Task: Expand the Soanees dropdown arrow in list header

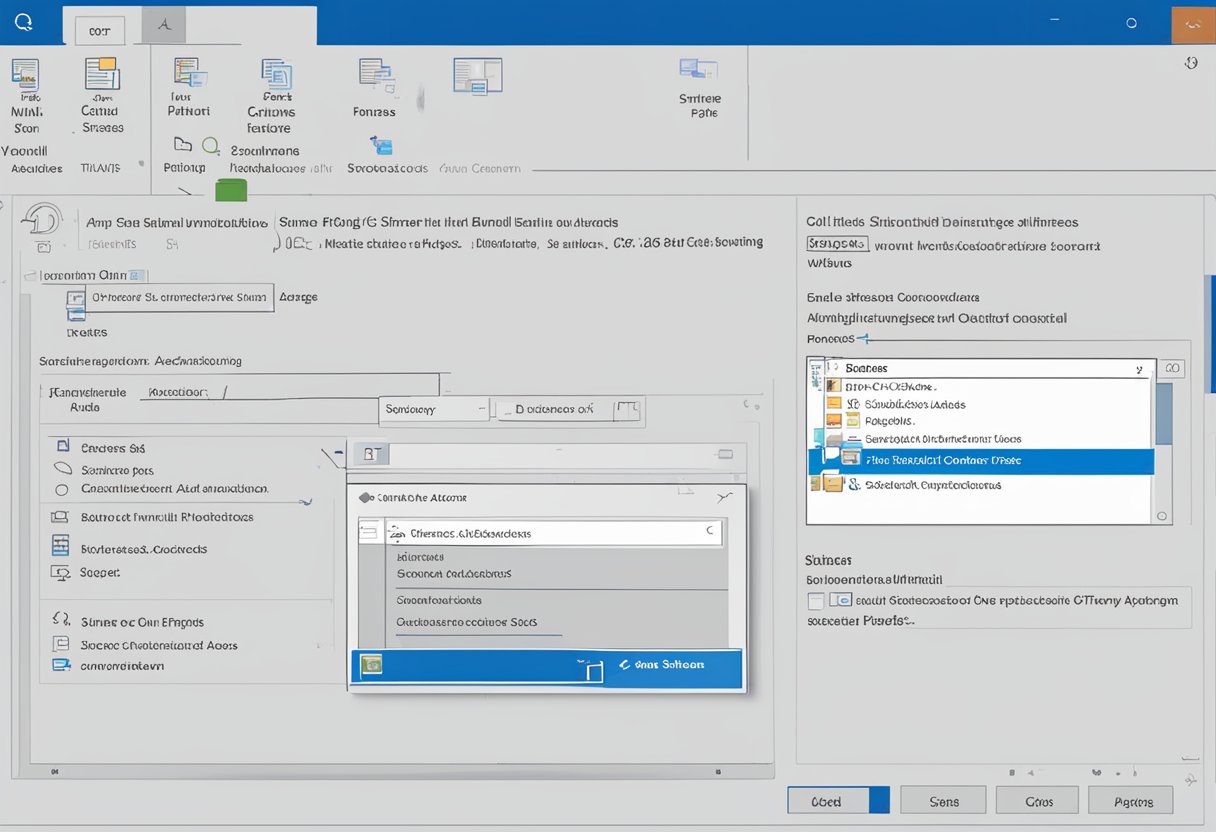Action: click(x=1138, y=369)
